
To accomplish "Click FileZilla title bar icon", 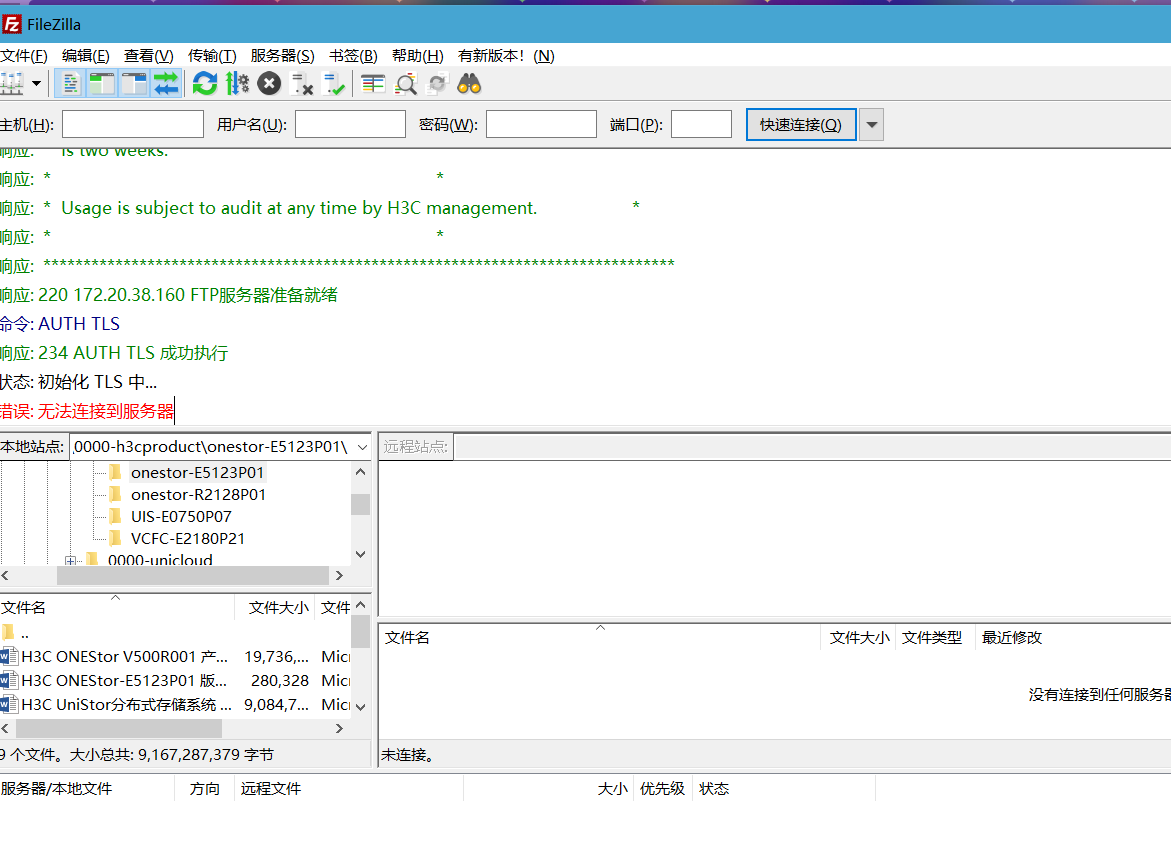I will [x=11, y=24].
